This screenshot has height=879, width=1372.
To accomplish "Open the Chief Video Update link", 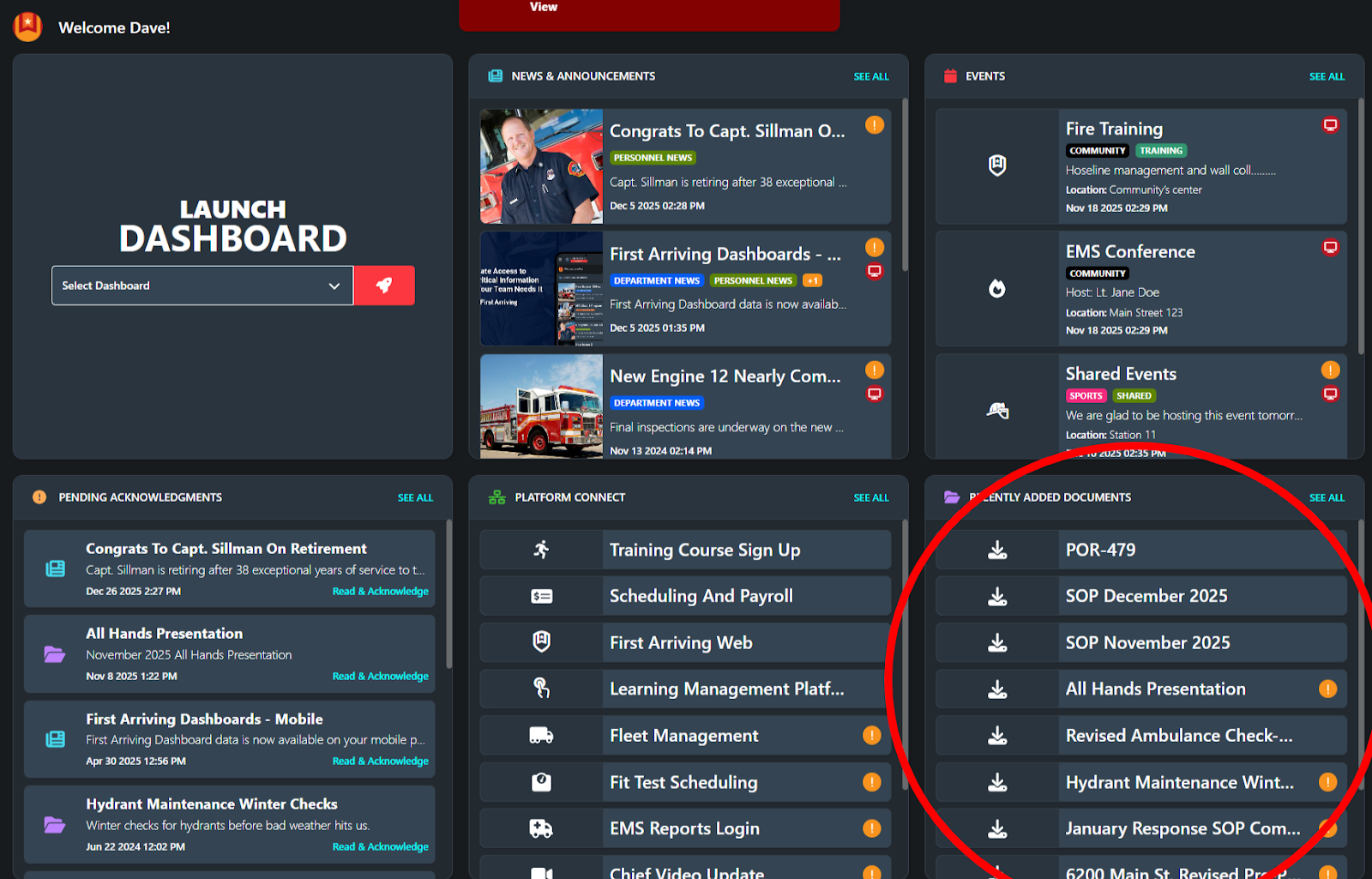I will (x=687, y=872).
